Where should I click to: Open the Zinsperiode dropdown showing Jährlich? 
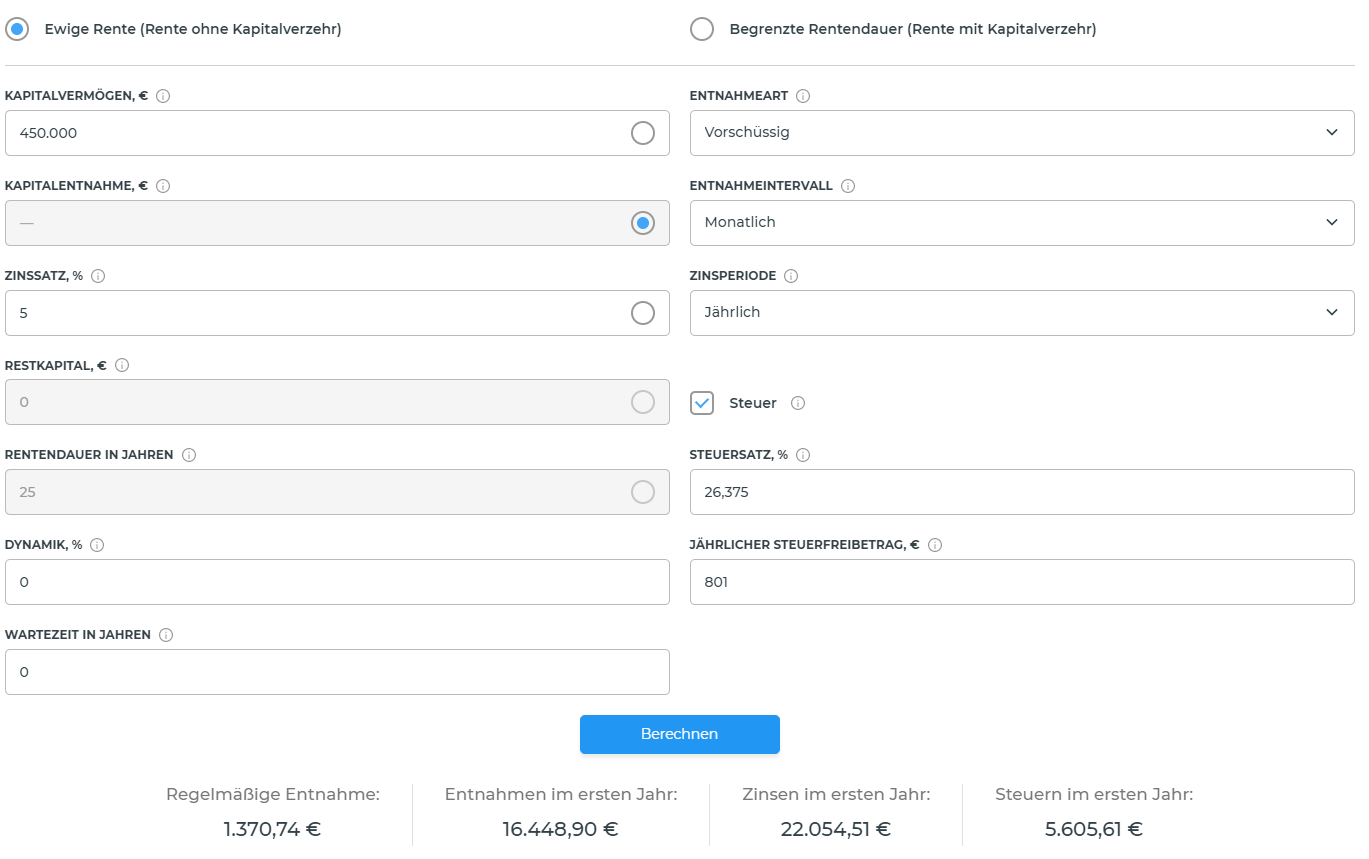[x=1021, y=313]
